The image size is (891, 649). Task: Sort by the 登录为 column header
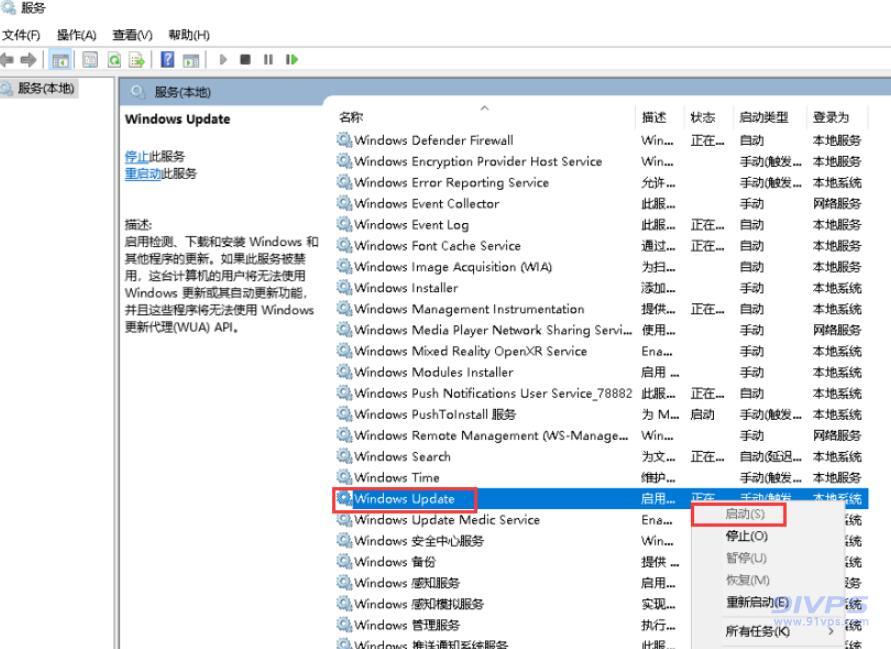(x=831, y=117)
